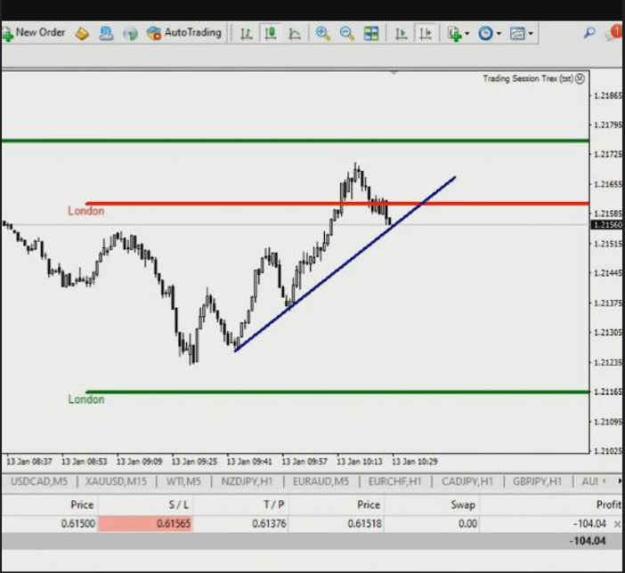Click the 13 Jan 08:37 time label

tap(29, 461)
